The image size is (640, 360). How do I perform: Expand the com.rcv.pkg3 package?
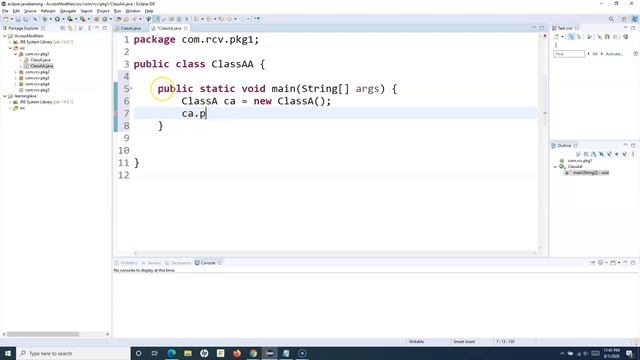[16, 78]
